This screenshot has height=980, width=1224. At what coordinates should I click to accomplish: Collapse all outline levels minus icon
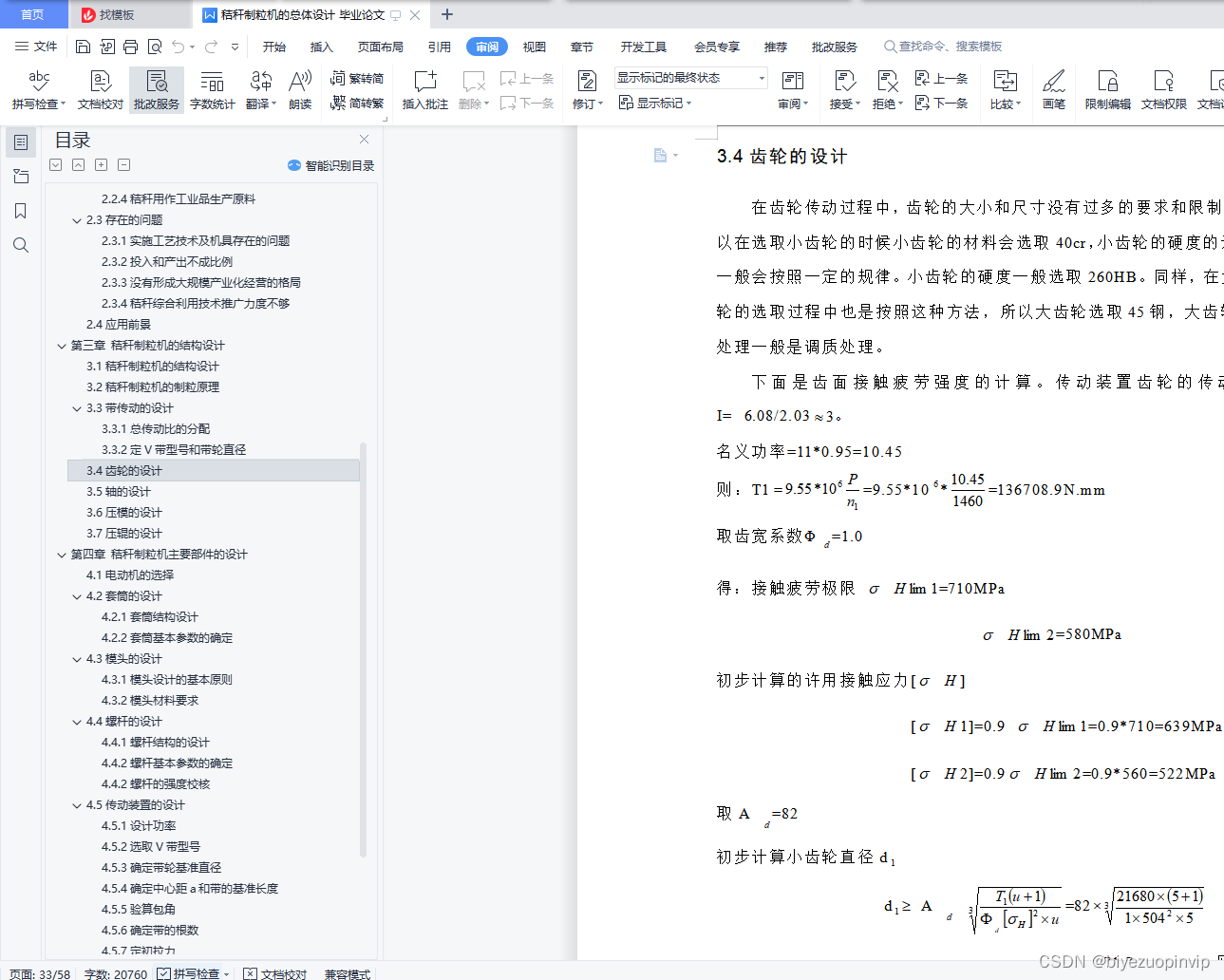[x=123, y=165]
